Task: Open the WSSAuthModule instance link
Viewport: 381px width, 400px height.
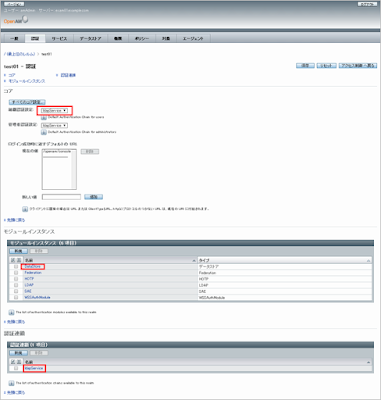Action: [x=37, y=297]
